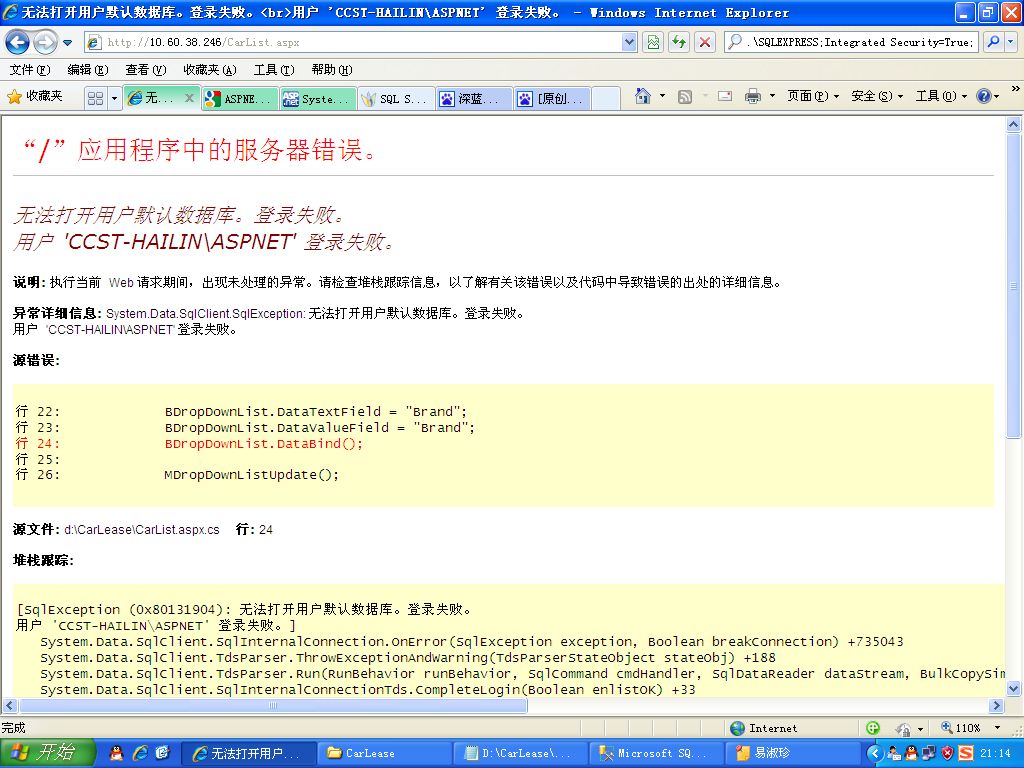Click the search box containing SQLEXPRESS text

(x=851, y=42)
